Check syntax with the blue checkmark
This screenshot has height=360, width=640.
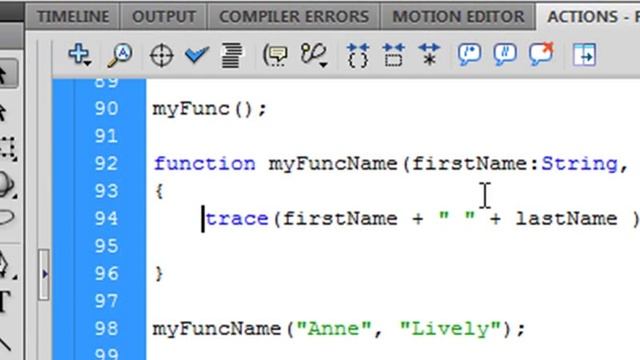coord(197,54)
